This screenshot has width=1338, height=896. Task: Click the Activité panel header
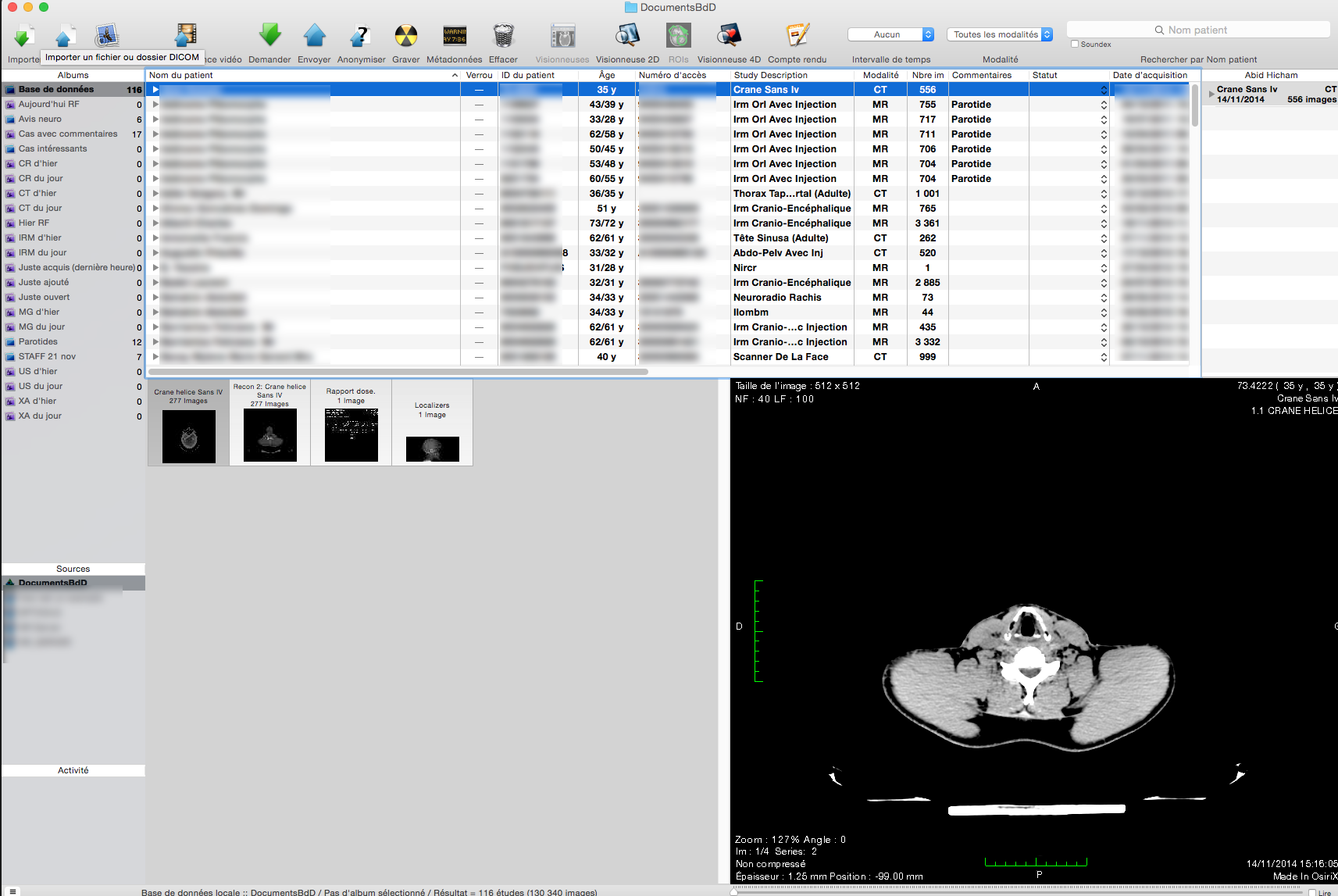tap(73, 771)
